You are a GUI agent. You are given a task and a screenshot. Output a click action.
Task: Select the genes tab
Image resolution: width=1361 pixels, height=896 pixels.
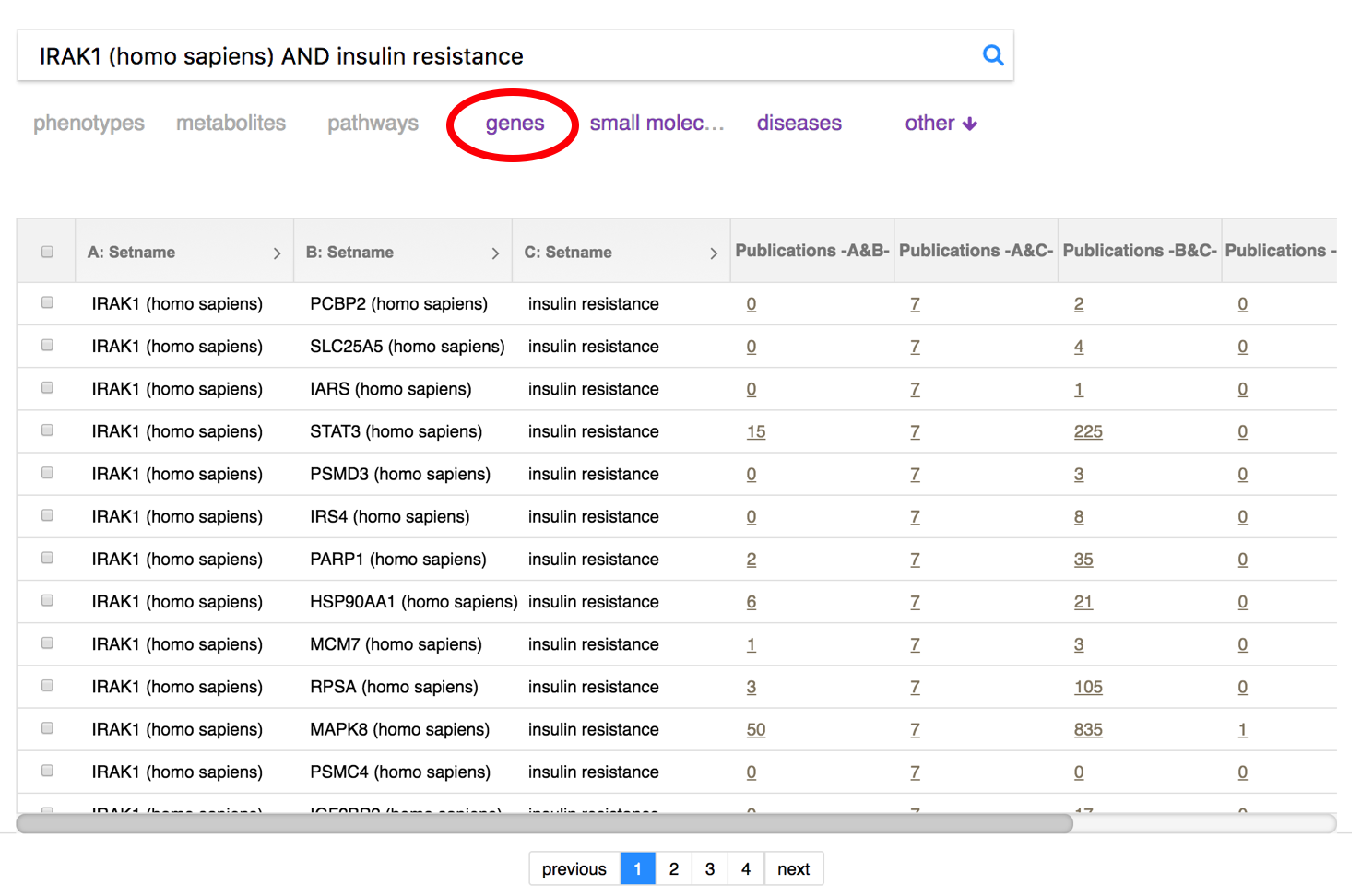[x=515, y=124]
